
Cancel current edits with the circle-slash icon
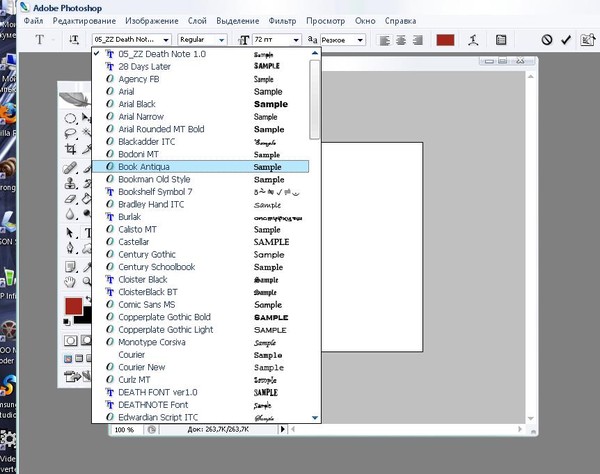click(x=547, y=39)
